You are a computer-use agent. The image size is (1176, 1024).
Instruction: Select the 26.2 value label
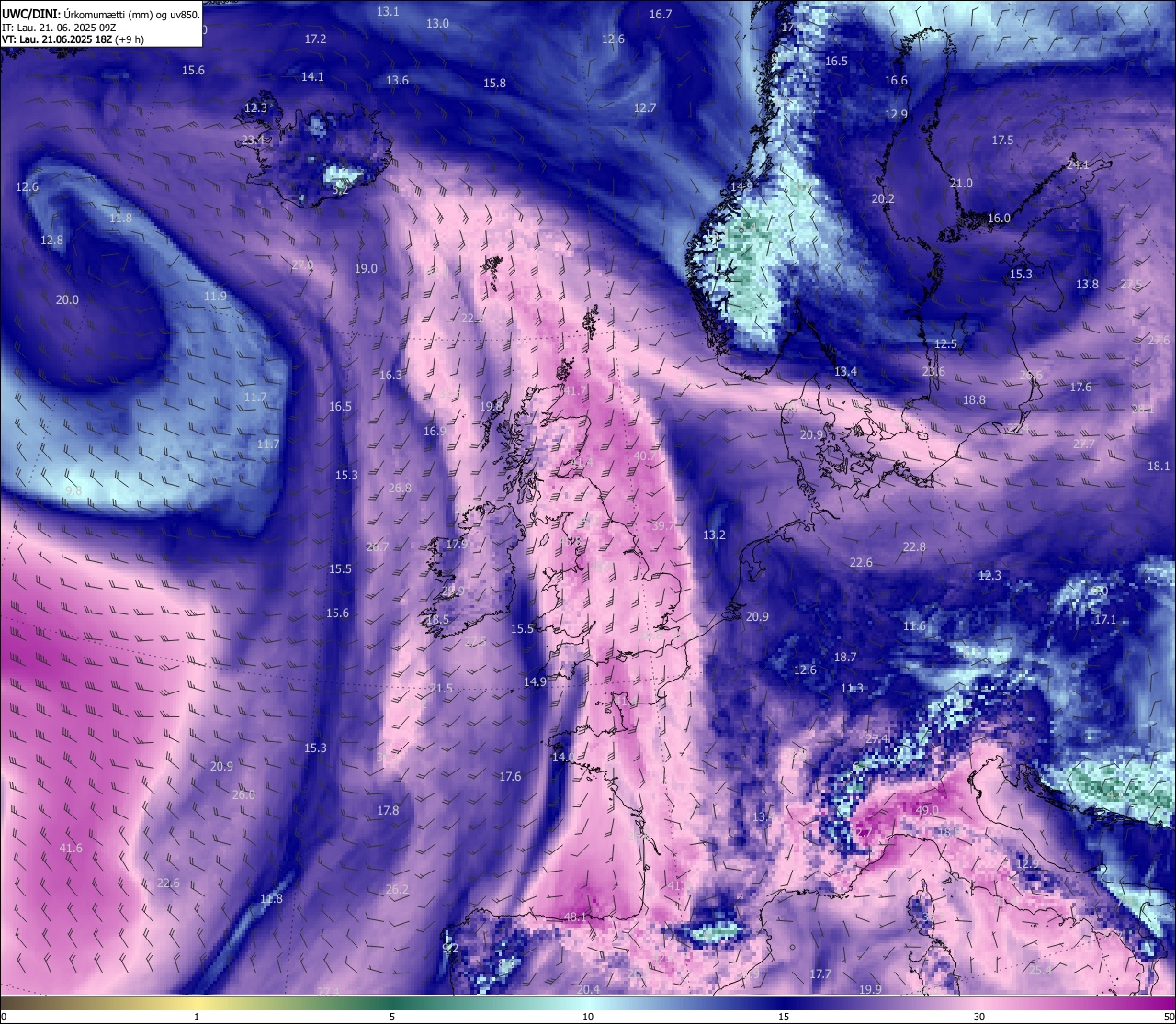coord(397,890)
